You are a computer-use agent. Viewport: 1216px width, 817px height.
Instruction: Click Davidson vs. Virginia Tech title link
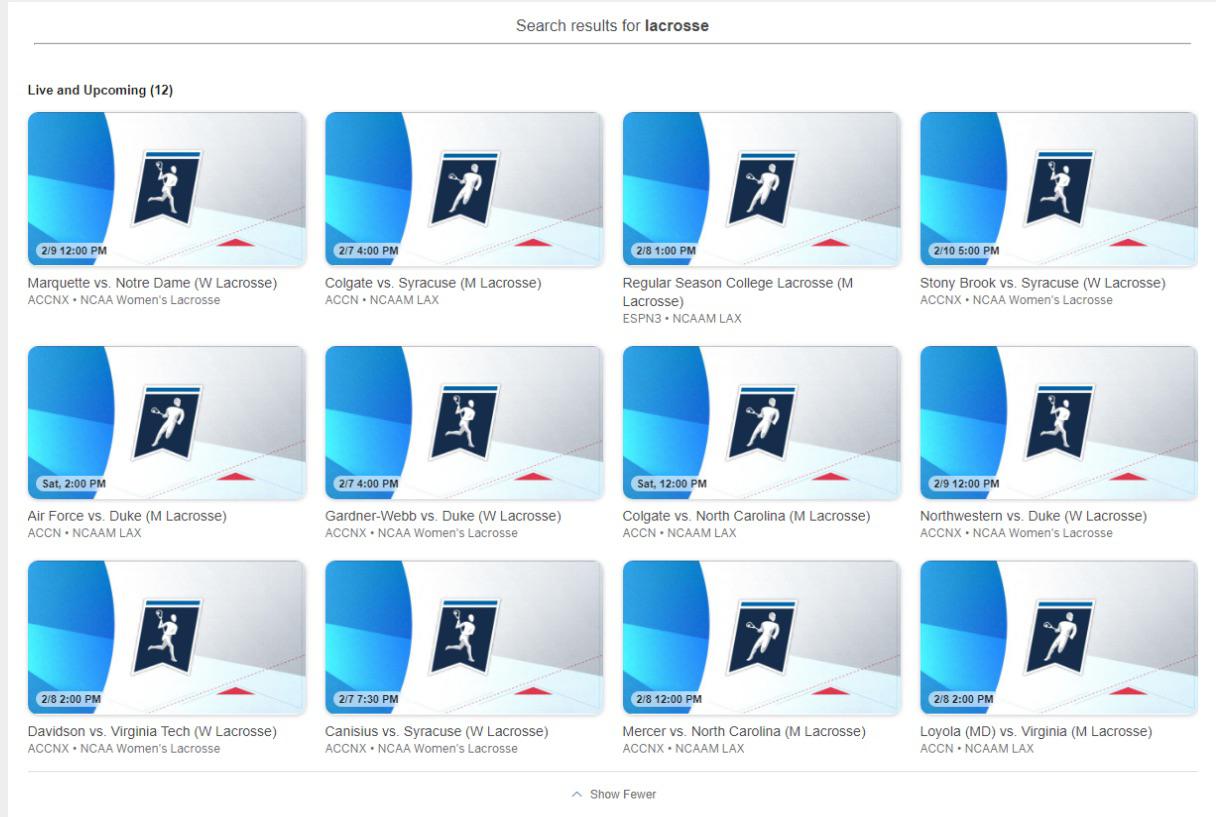tap(152, 731)
